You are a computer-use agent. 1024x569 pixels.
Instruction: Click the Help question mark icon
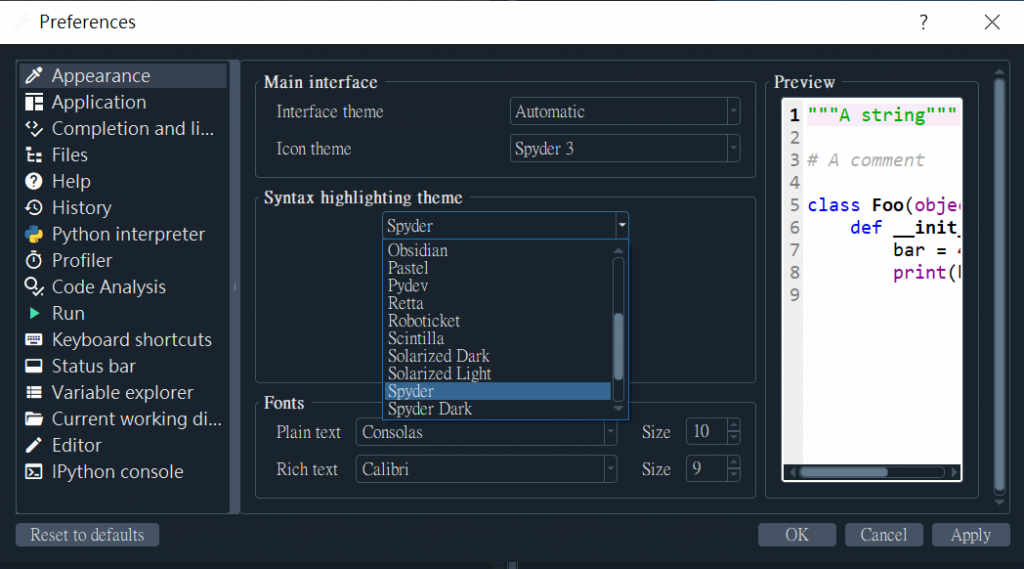point(34,181)
